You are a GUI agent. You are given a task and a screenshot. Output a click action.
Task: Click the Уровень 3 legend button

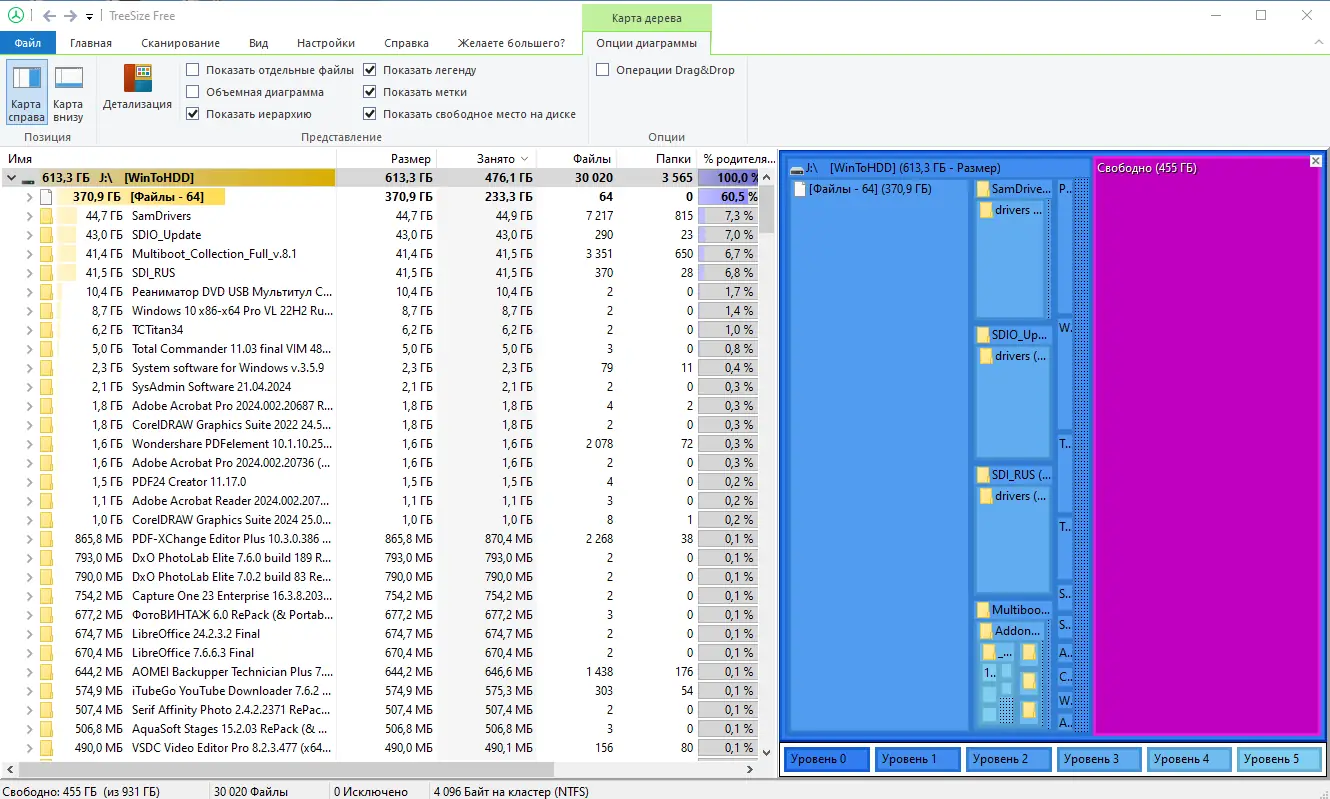pyautogui.click(x=1098, y=759)
